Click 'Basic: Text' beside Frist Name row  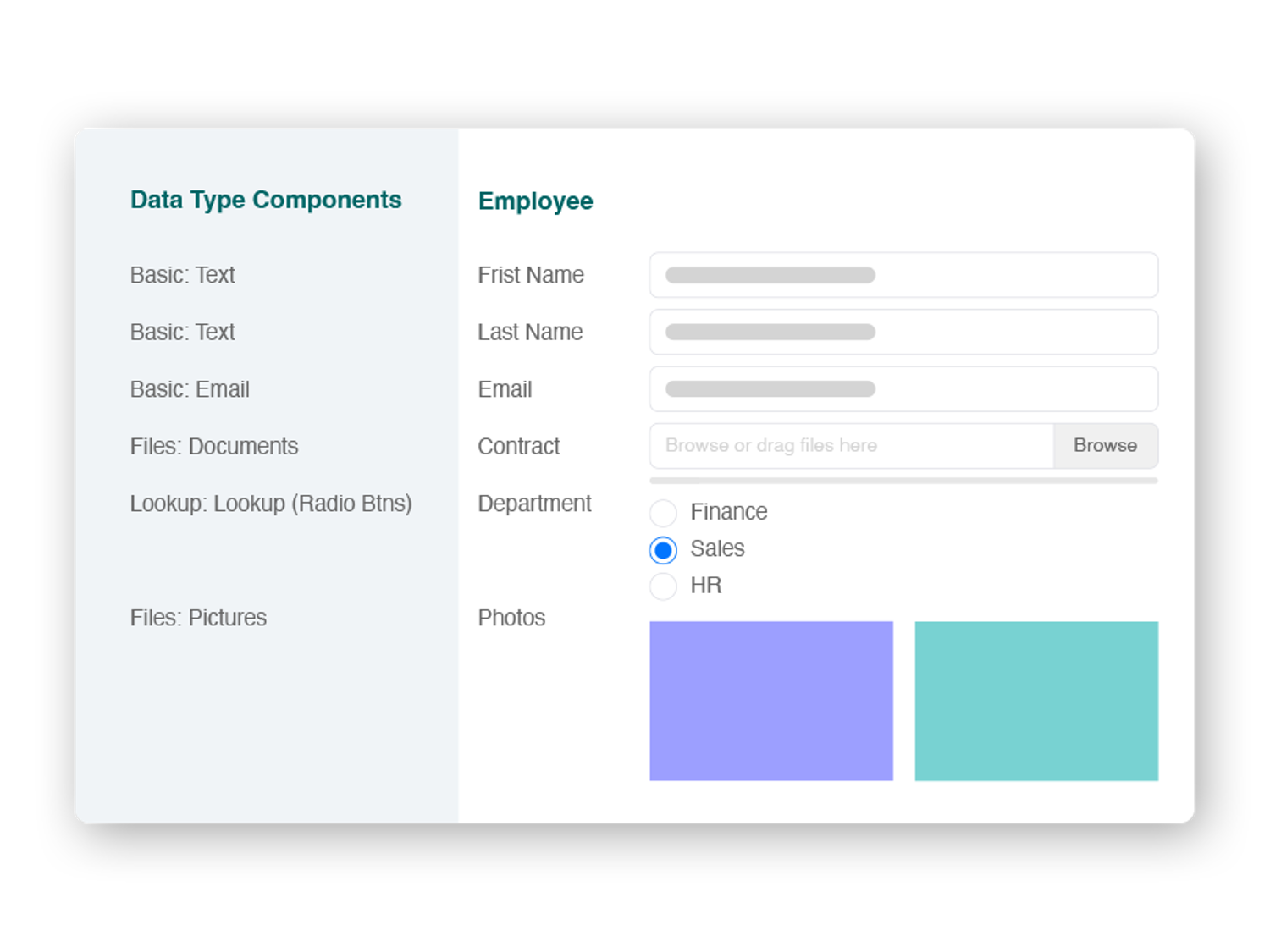(182, 275)
